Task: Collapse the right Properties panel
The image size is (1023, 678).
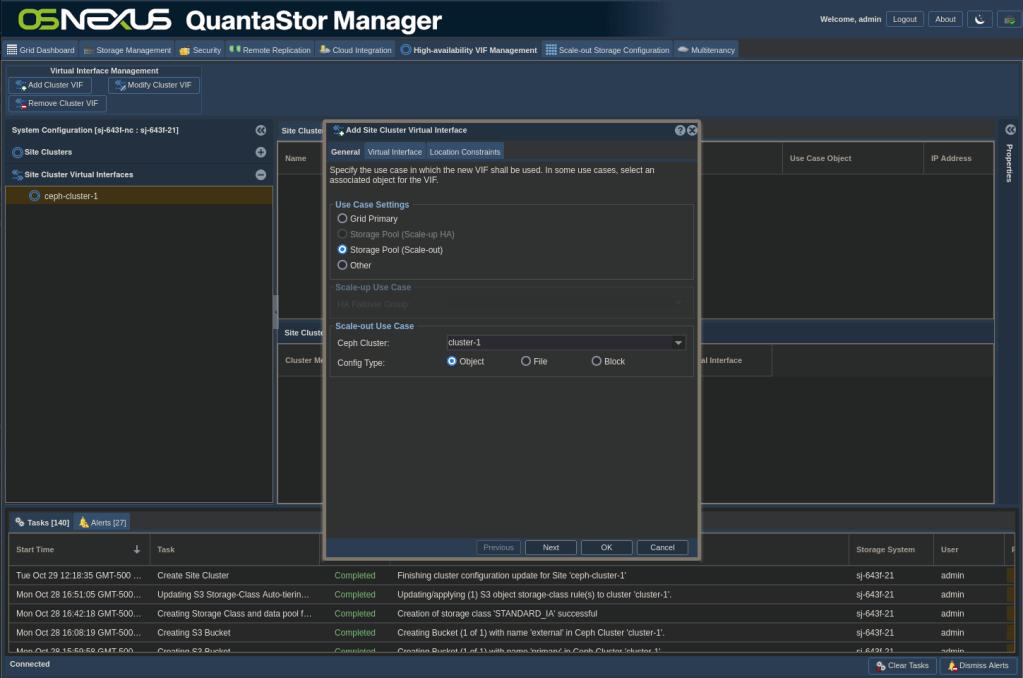Action: pyautogui.click(x=1010, y=130)
